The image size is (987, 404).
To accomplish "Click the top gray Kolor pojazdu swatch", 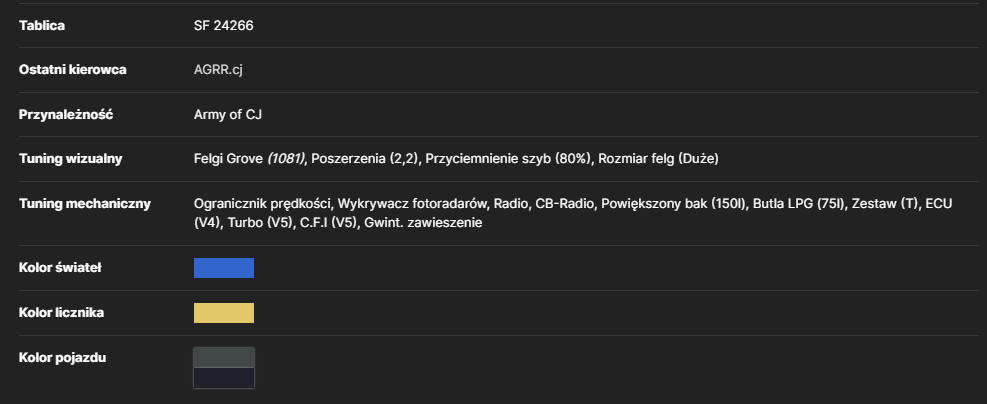I will pyautogui.click(x=223, y=357).
